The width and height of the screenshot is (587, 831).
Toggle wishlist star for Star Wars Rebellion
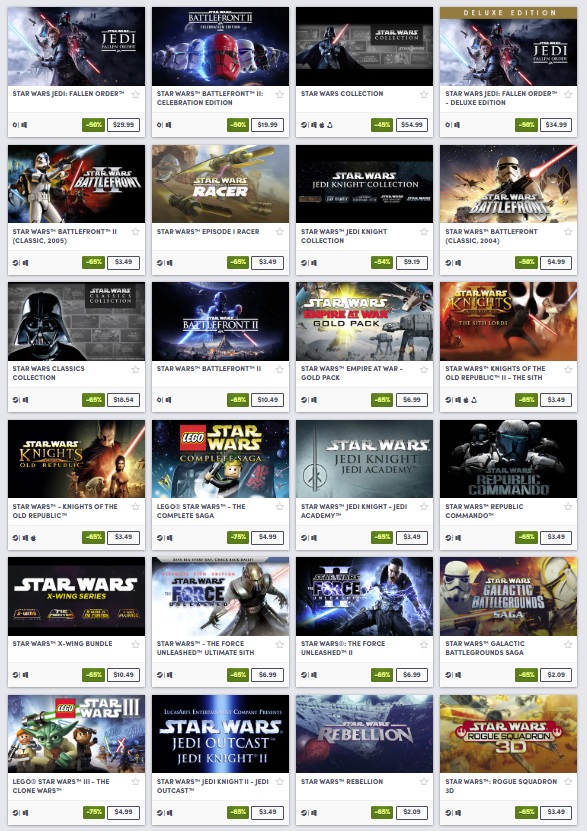point(424,781)
